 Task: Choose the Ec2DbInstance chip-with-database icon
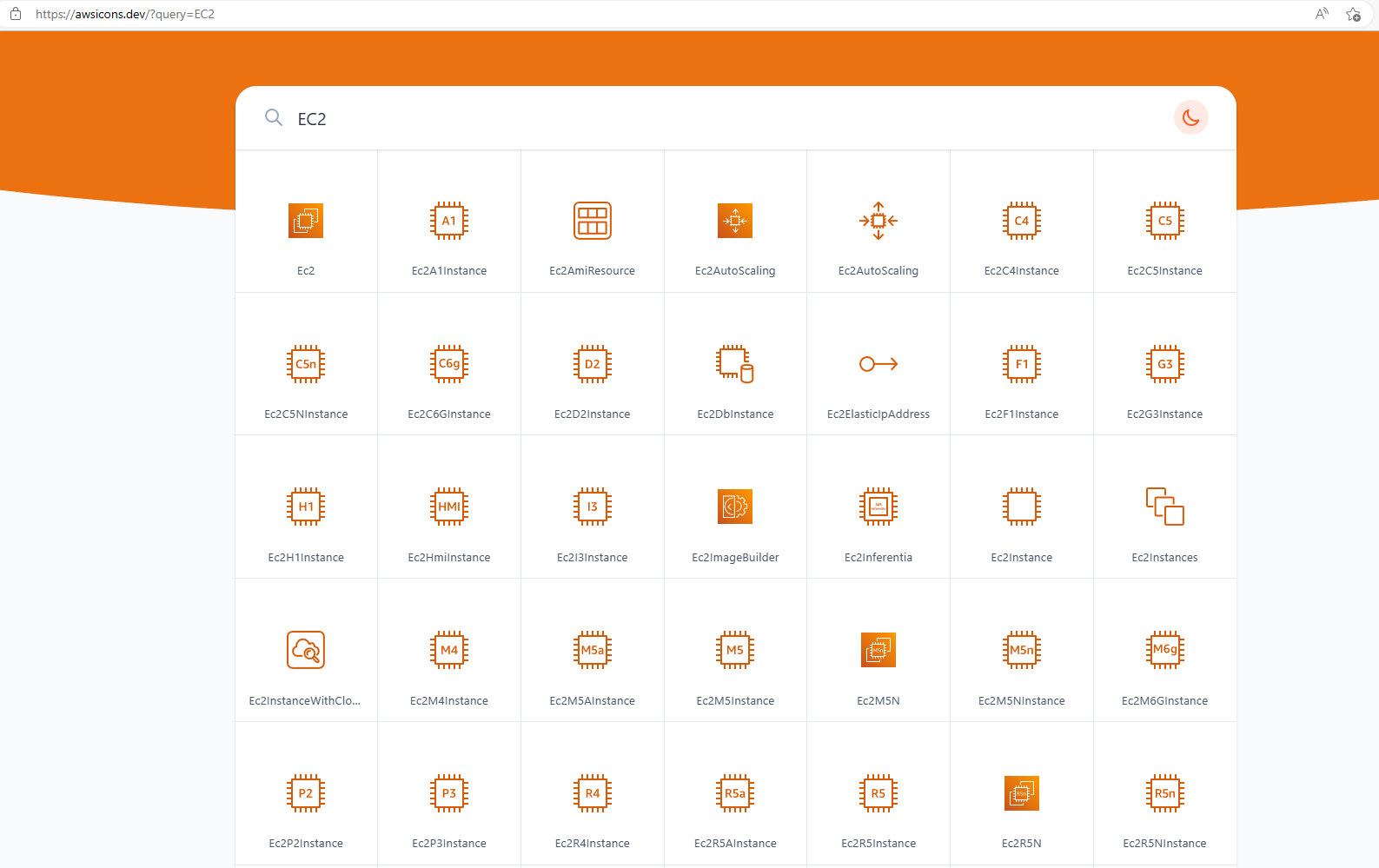coord(735,364)
